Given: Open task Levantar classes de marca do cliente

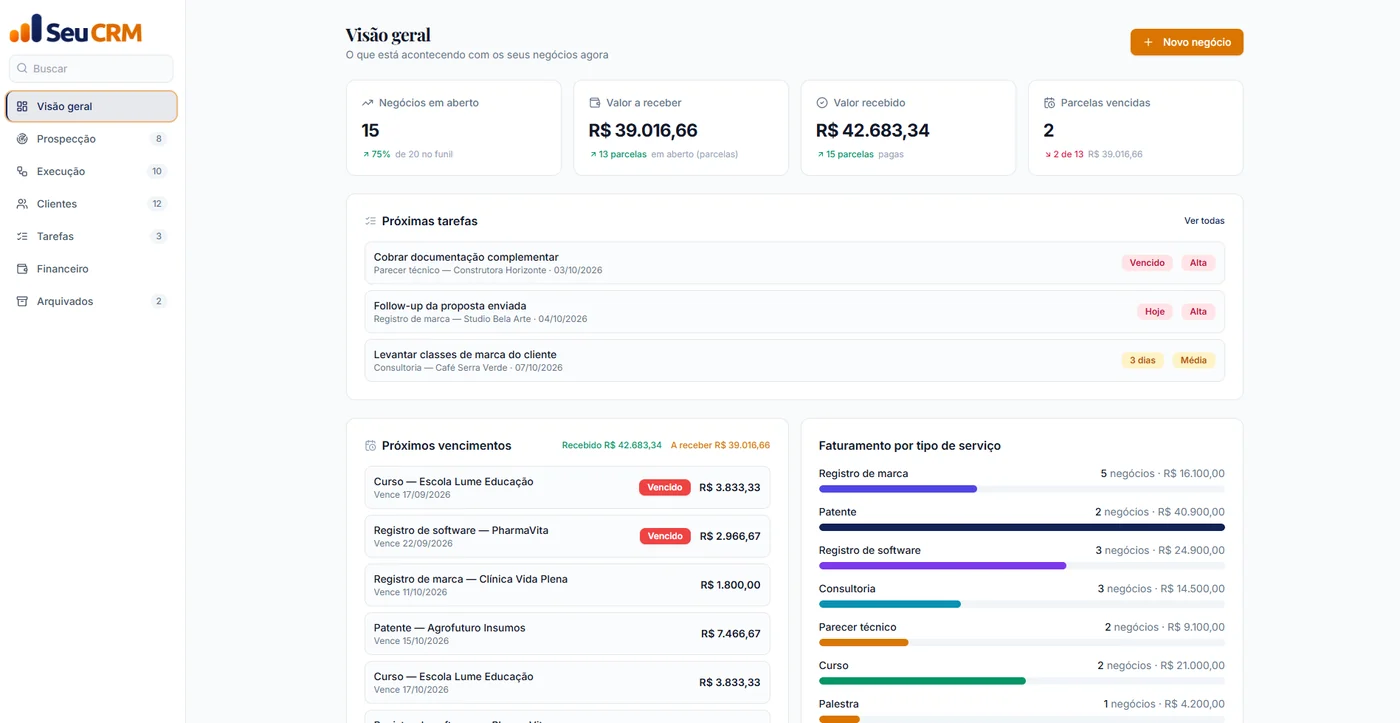Looking at the screenshot, I should pyautogui.click(x=794, y=360).
